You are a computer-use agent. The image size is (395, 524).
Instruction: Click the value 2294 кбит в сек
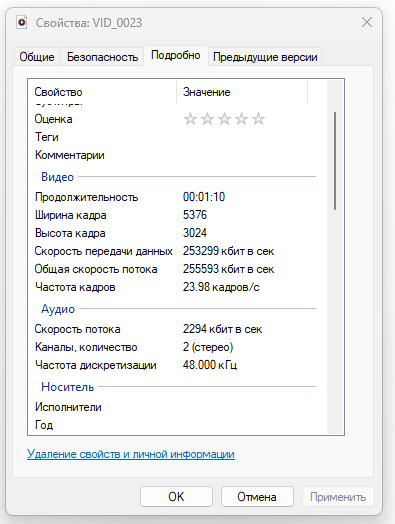222,329
